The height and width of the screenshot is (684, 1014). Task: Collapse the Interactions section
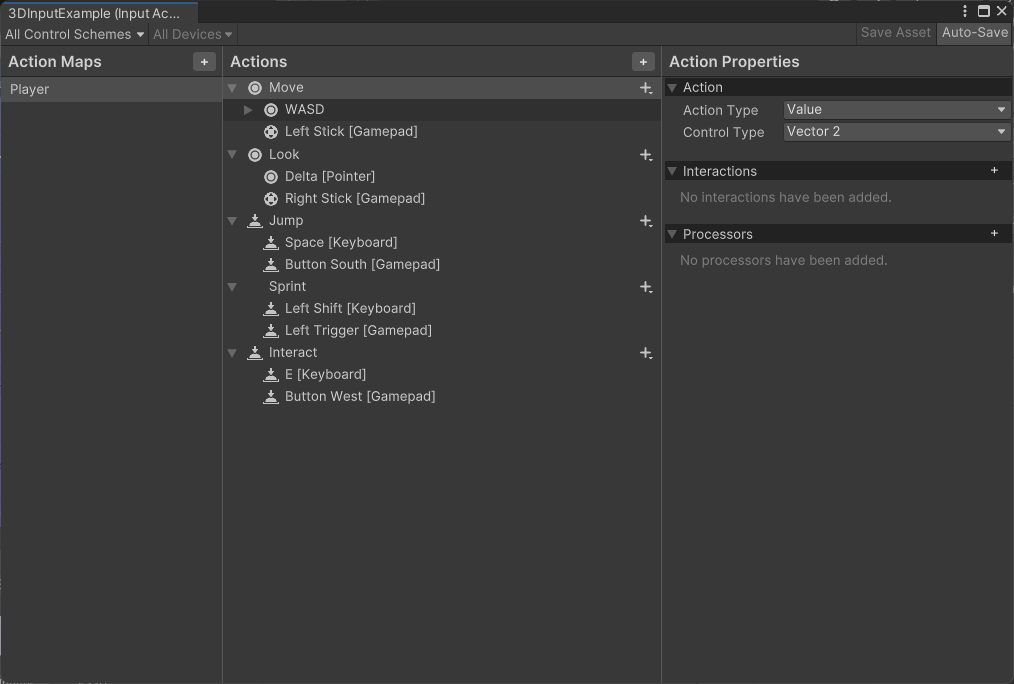(x=673, y=172)
